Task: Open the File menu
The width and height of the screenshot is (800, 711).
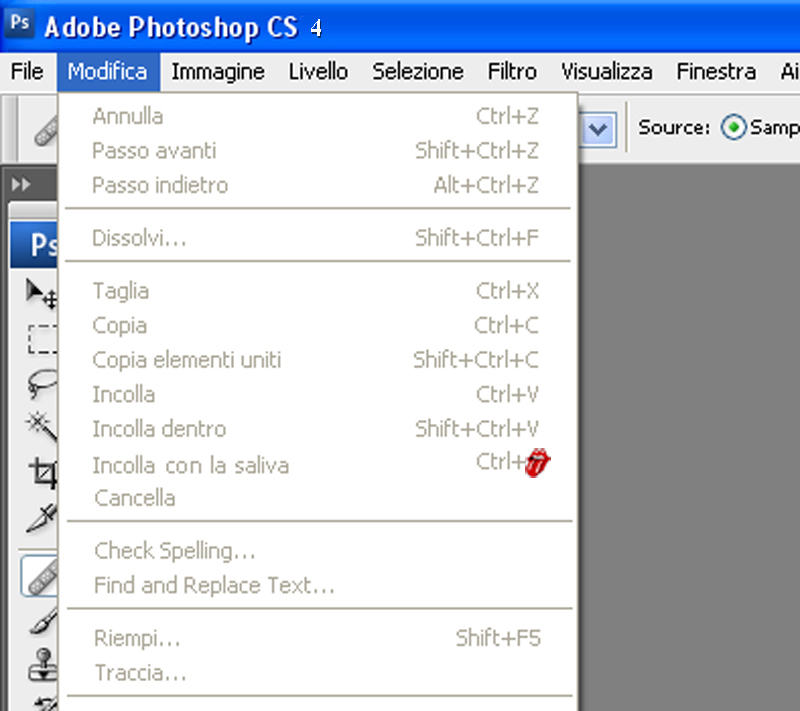Action: (27, 71)
